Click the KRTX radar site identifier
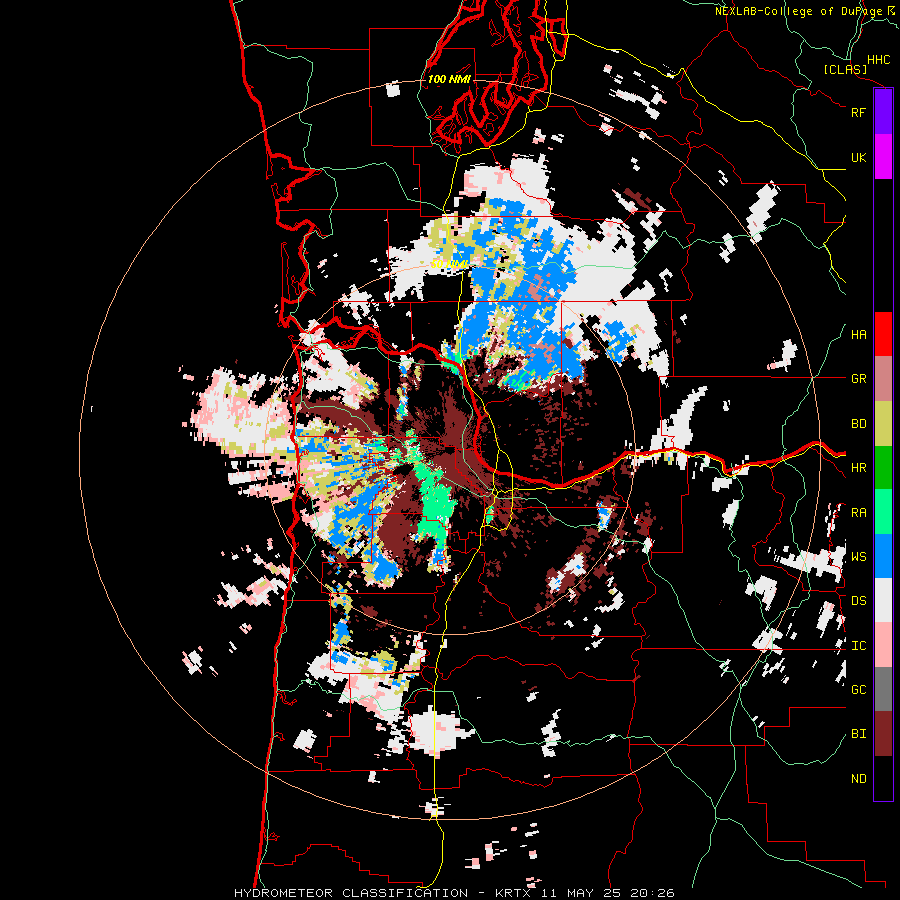 [x=513, y=893]
